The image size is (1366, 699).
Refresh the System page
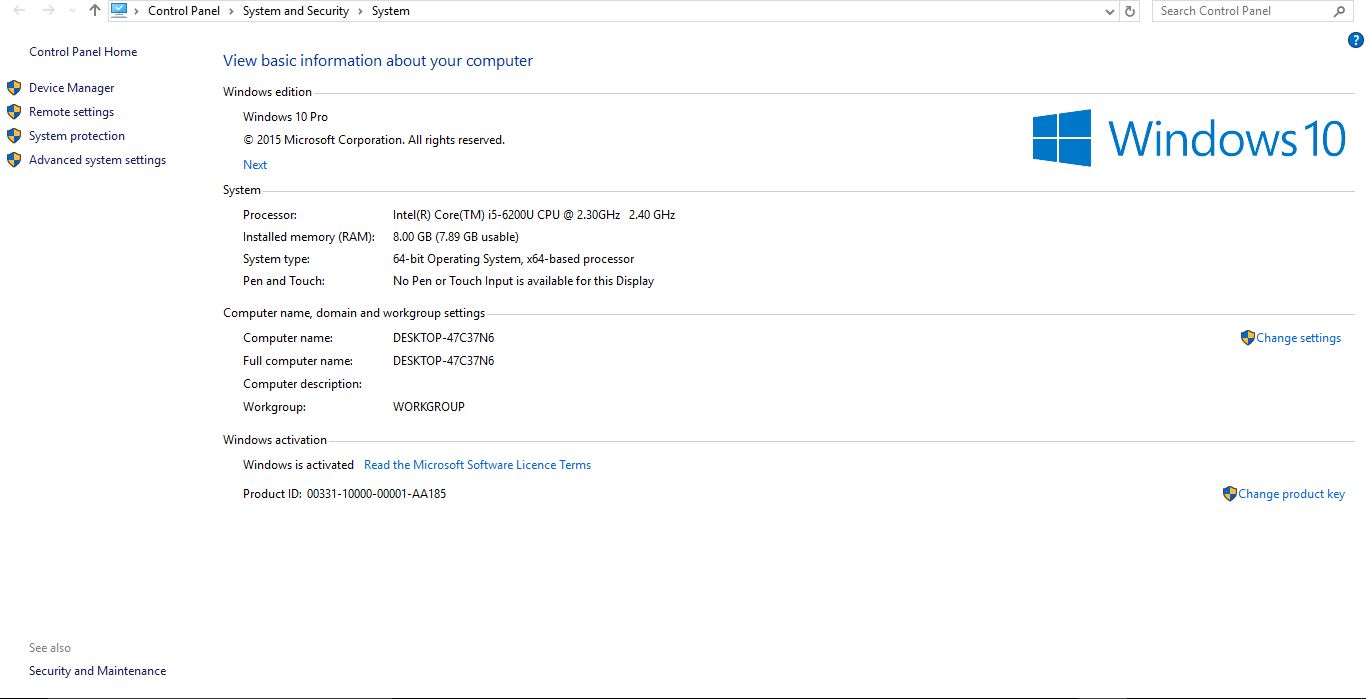click(1130, 11)
